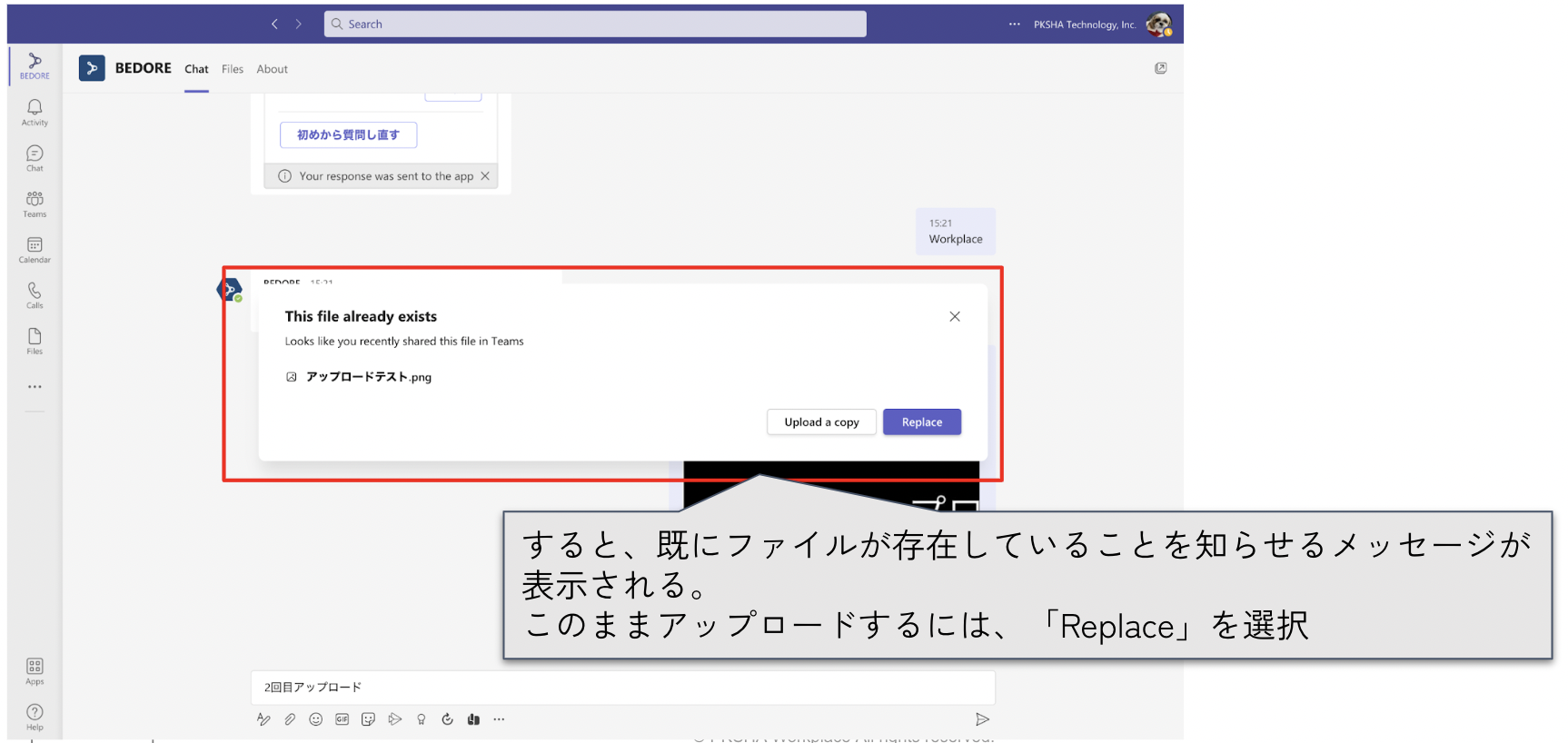Click the Upload a copy button

pyautogui.click(x=821, y=422)
